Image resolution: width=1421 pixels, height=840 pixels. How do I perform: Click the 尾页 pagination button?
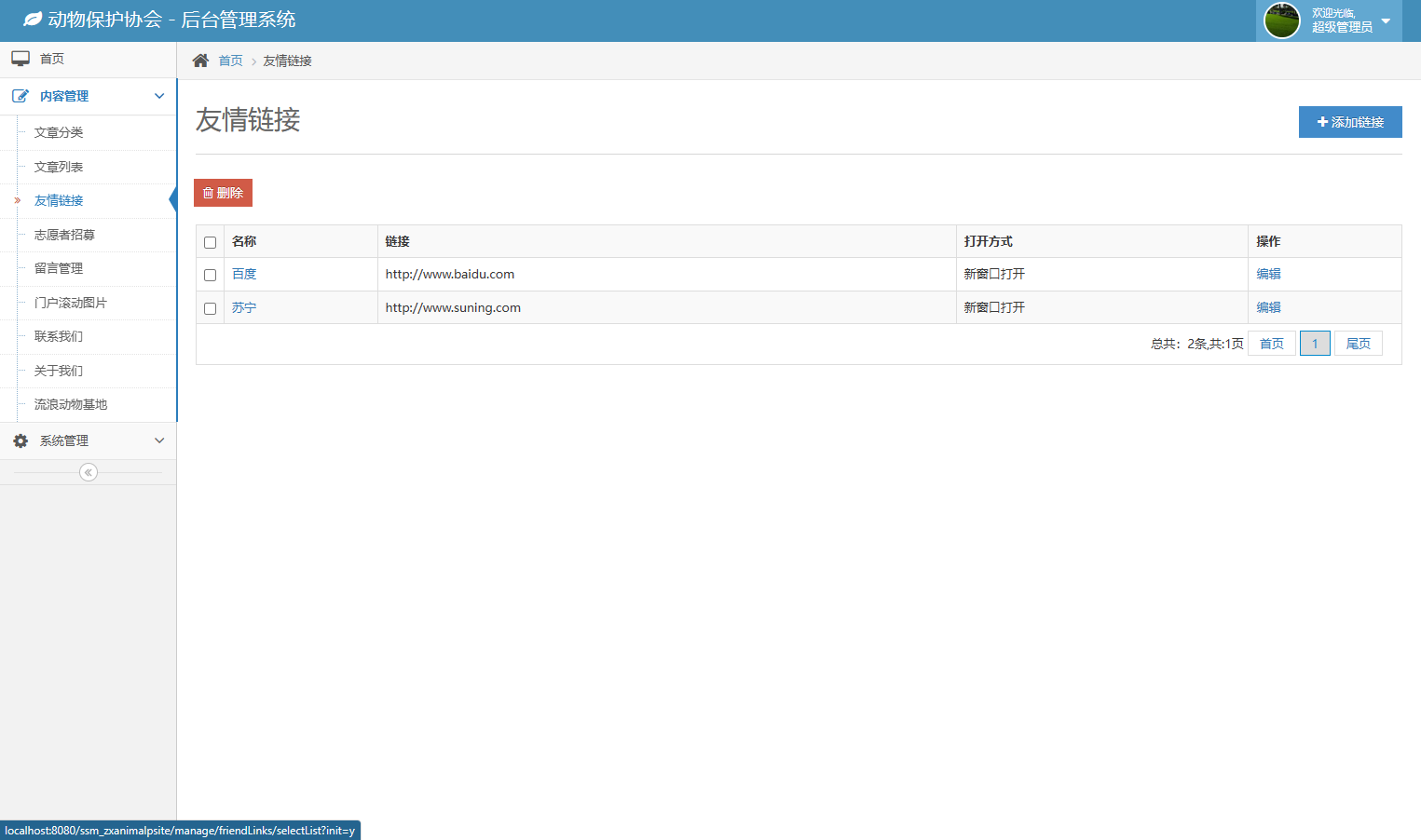(x=1358, y=344)
